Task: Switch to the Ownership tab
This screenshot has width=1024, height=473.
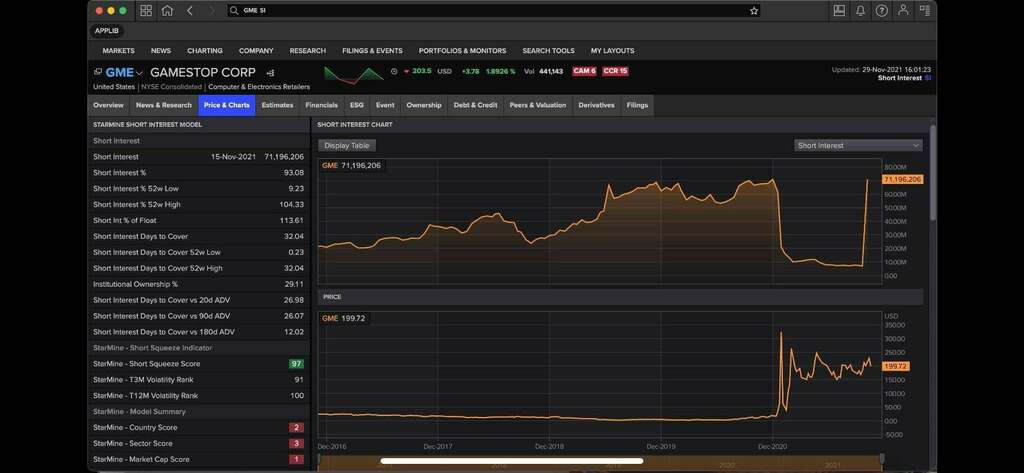Action: 424,105
